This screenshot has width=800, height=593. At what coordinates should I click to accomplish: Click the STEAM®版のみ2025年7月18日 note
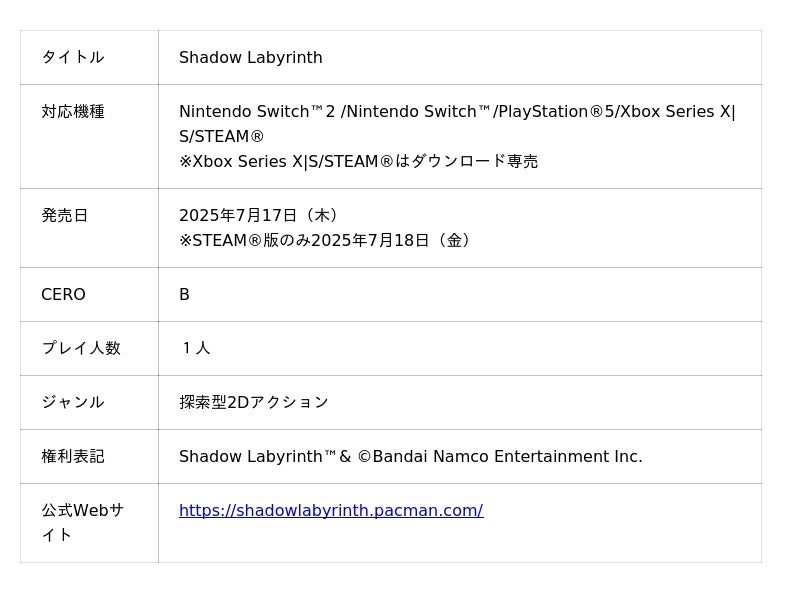[325, 241]
